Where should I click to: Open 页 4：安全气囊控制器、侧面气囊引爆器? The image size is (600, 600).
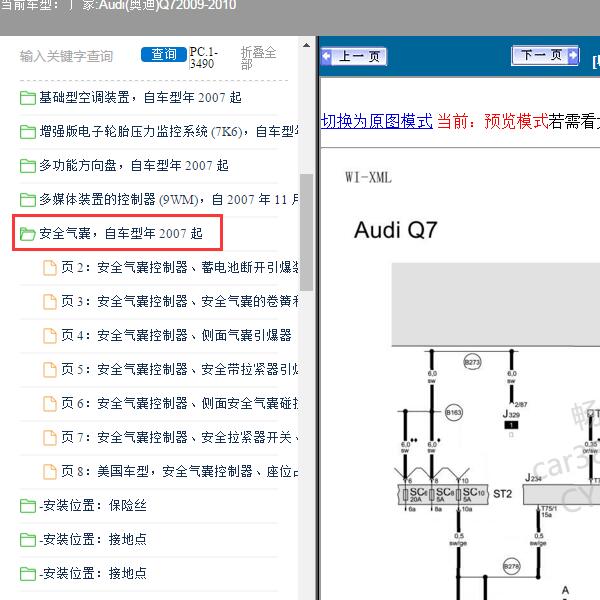[176, 335]
